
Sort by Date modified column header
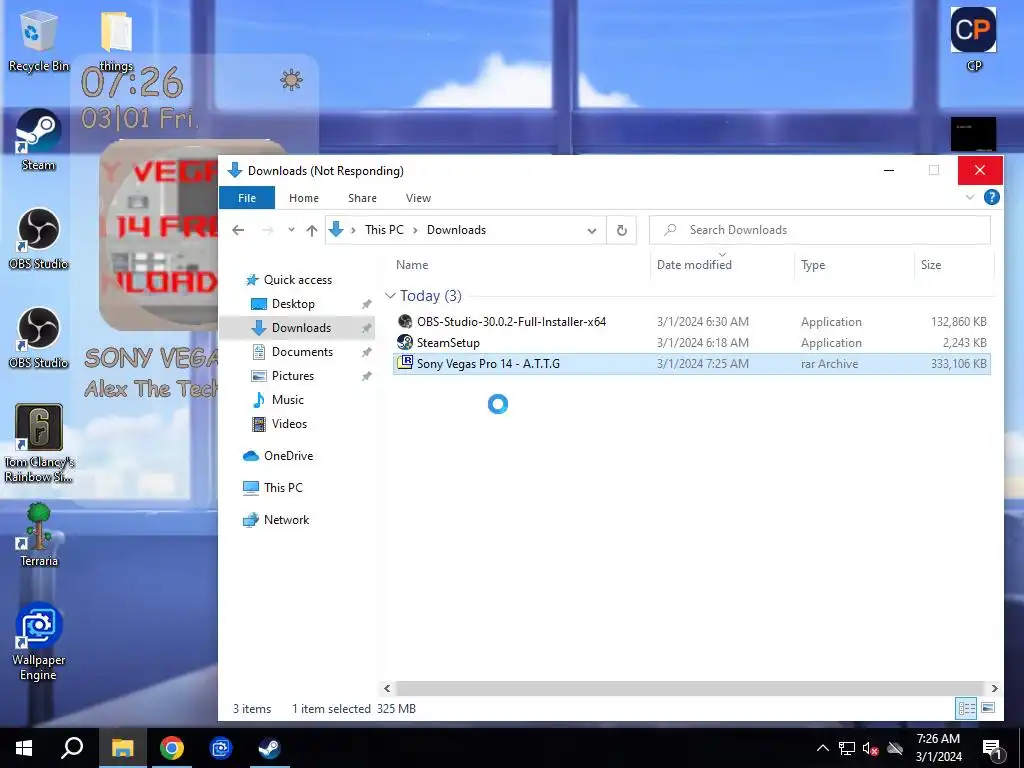pos(722,264)
